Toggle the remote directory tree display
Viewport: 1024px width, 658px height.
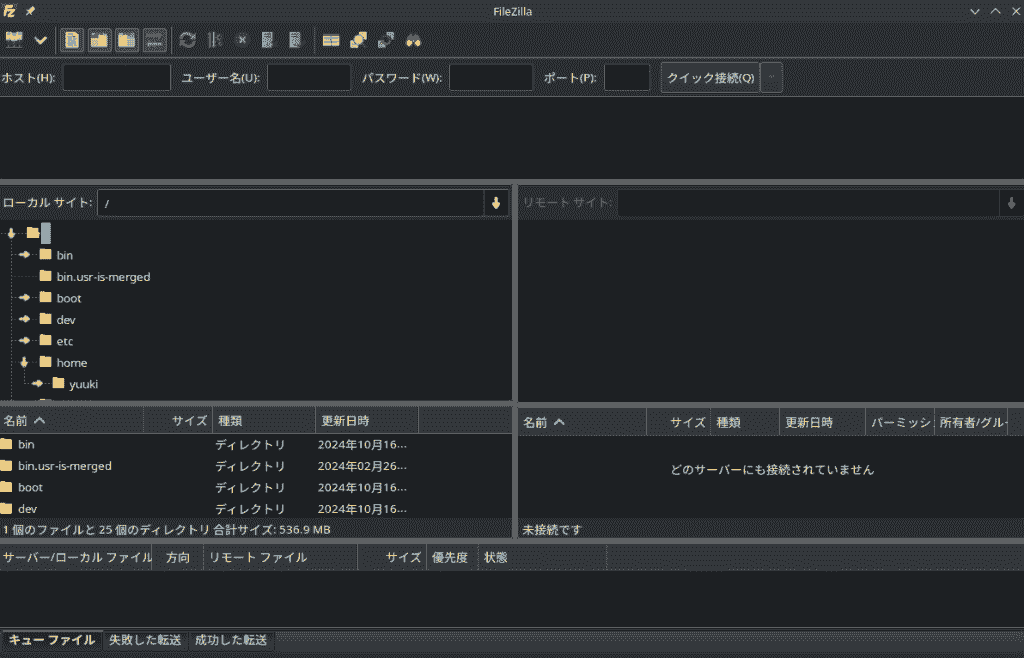coord(127,40)
